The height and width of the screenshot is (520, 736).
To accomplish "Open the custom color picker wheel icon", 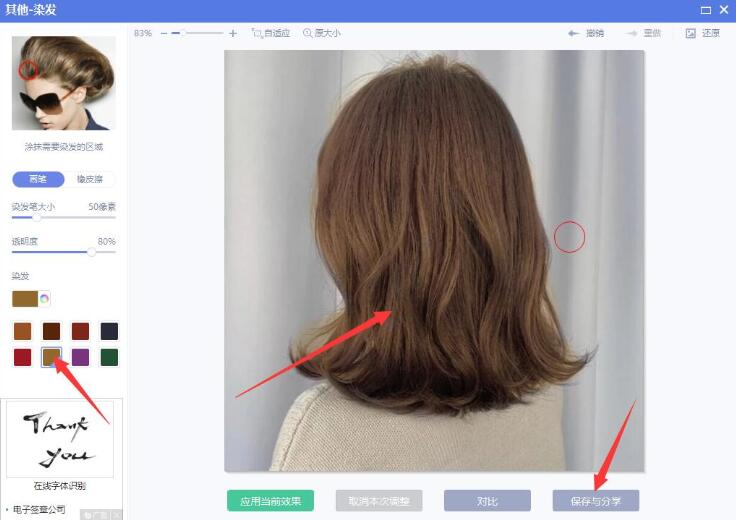I will pos(45,298).
